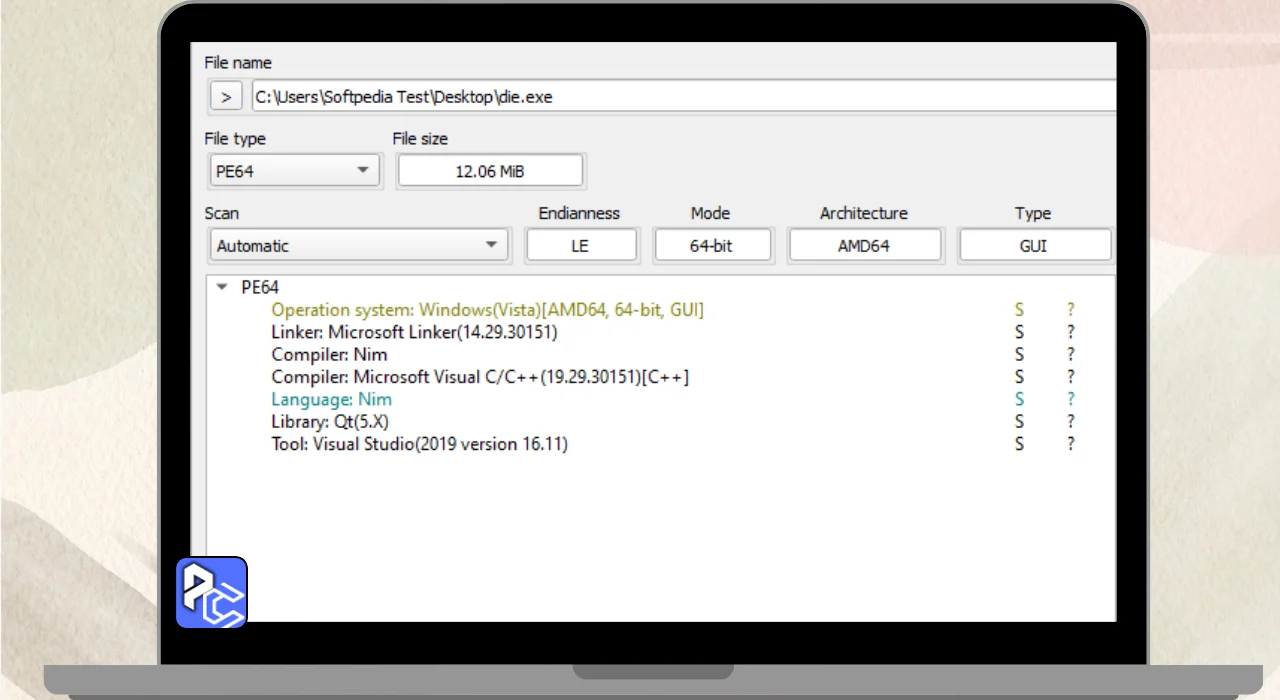Viewport: 1280px width, 700px height.
Task: Click ? in the Operation system row
Action: tap(1070, 310)
